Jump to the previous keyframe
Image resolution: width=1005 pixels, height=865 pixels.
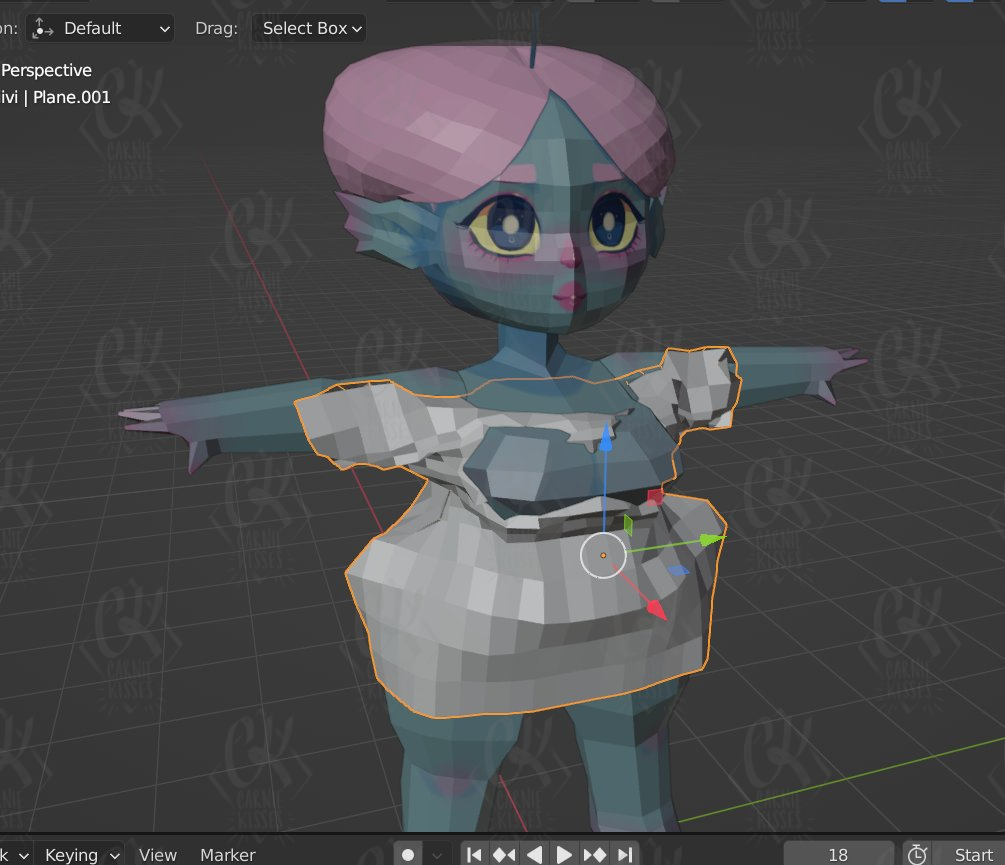coord(504,854)
